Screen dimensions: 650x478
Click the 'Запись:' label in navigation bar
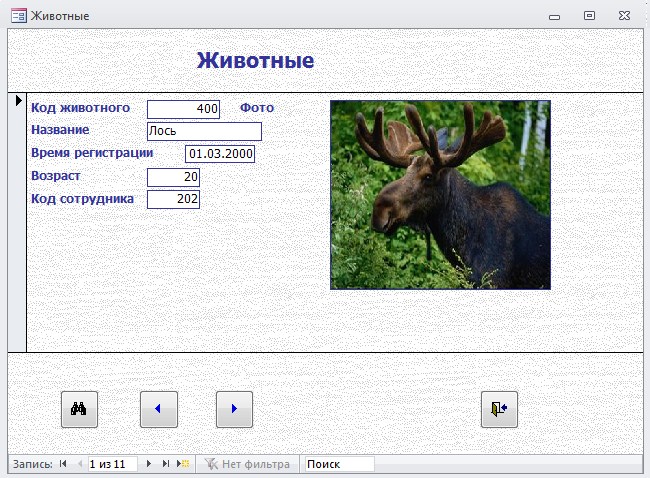point(32,464)
